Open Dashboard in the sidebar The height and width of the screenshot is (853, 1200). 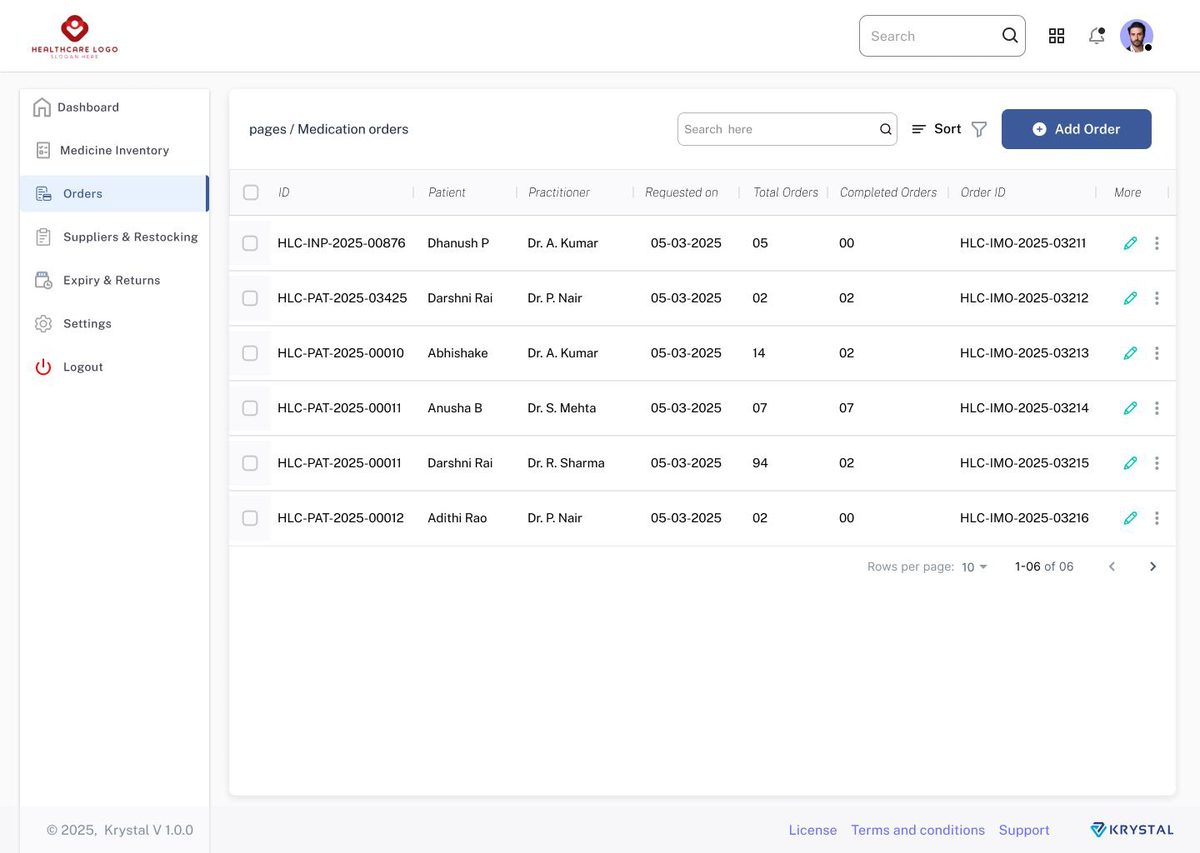click(x=114, y=107)
